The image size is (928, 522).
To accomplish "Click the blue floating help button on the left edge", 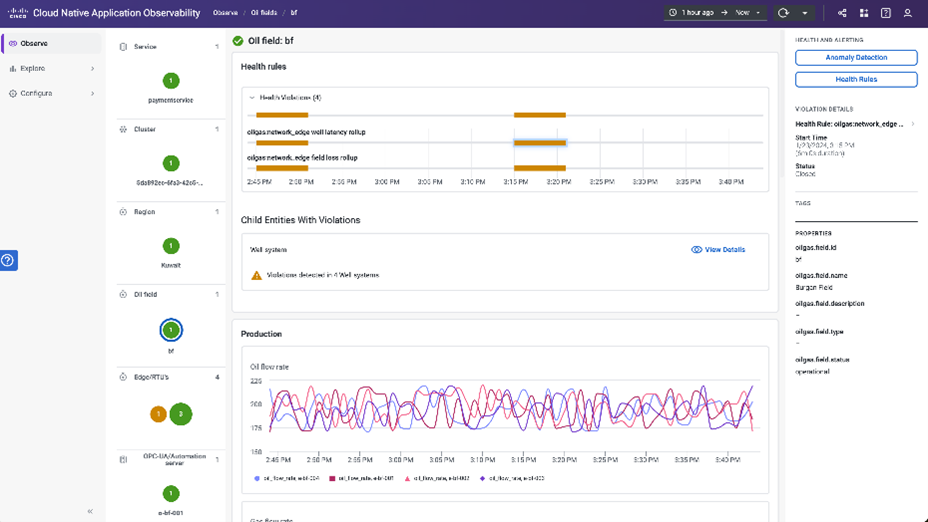I will tap(8, 260).
